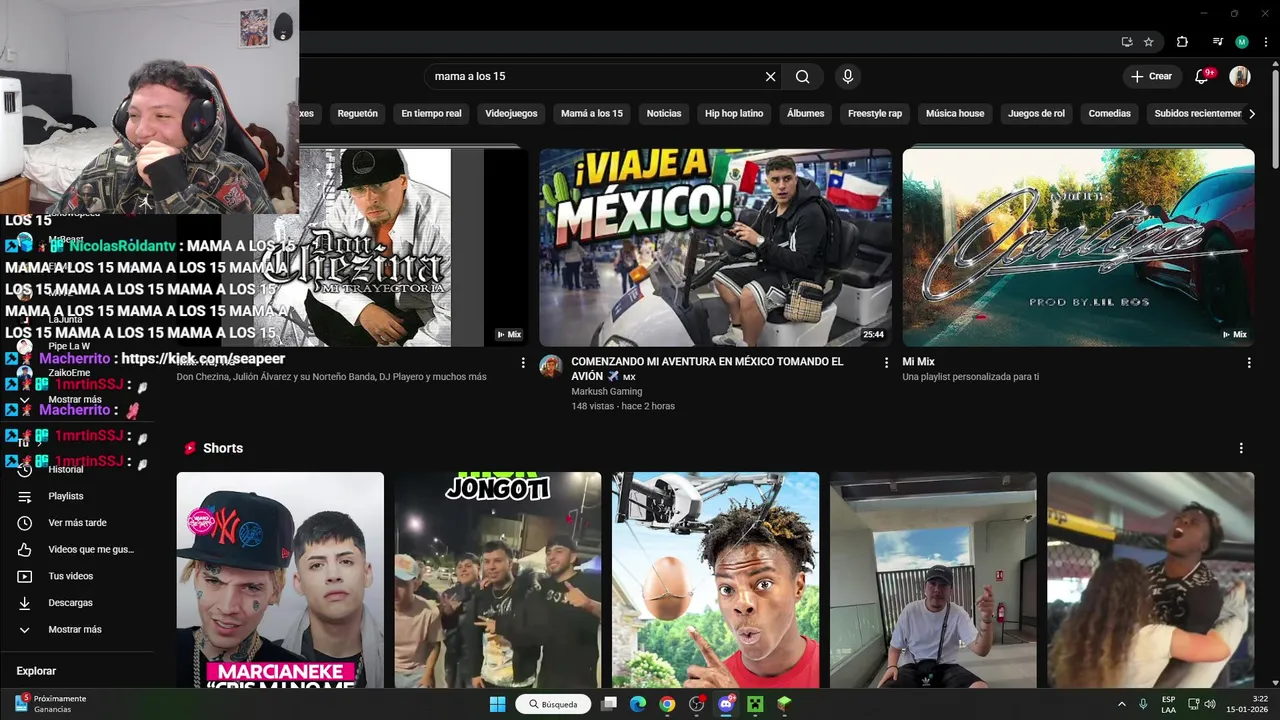Select the Mamá a los 15 chip
The width and height of the screenshot is (1280, 720).
click(592, 114)
